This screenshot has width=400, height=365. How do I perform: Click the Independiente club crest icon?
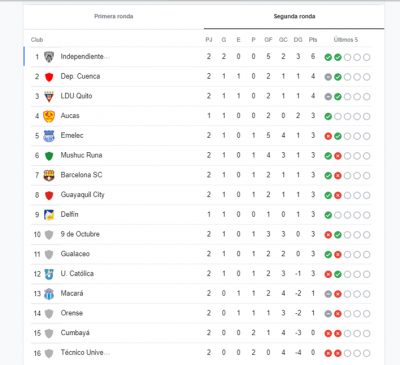pos(49,57)
